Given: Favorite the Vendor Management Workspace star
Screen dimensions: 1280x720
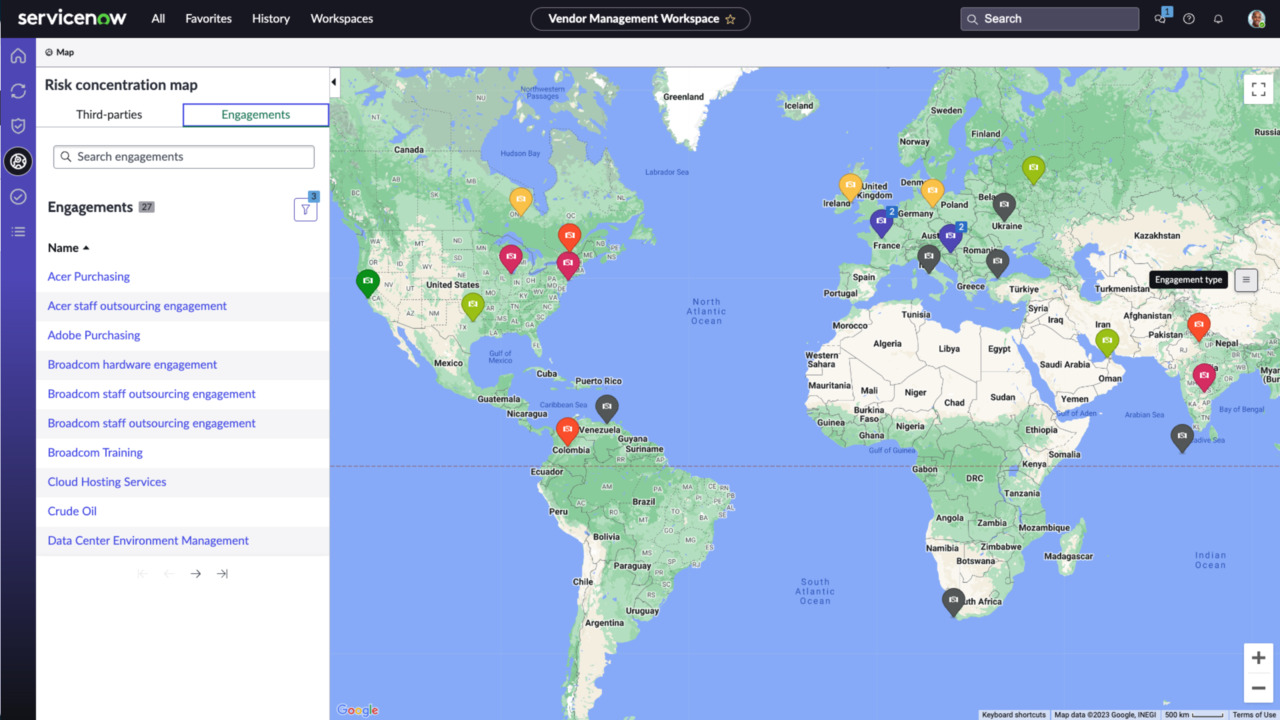Looking at the screenshot, I should pyautogui.click(x=731, y=18).
